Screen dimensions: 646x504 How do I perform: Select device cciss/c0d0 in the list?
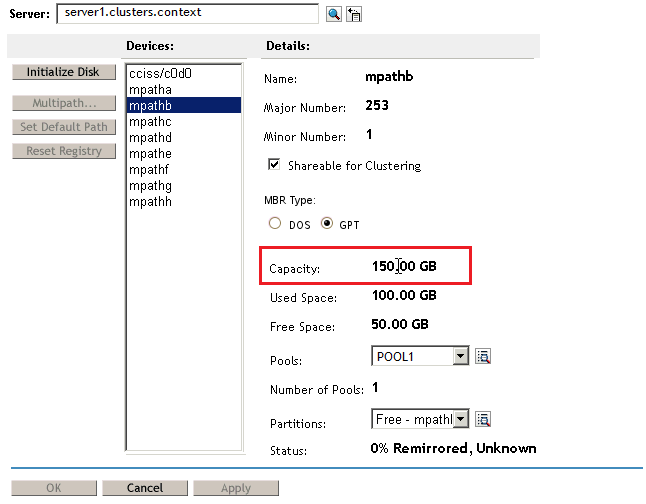[x=184, y=73]
